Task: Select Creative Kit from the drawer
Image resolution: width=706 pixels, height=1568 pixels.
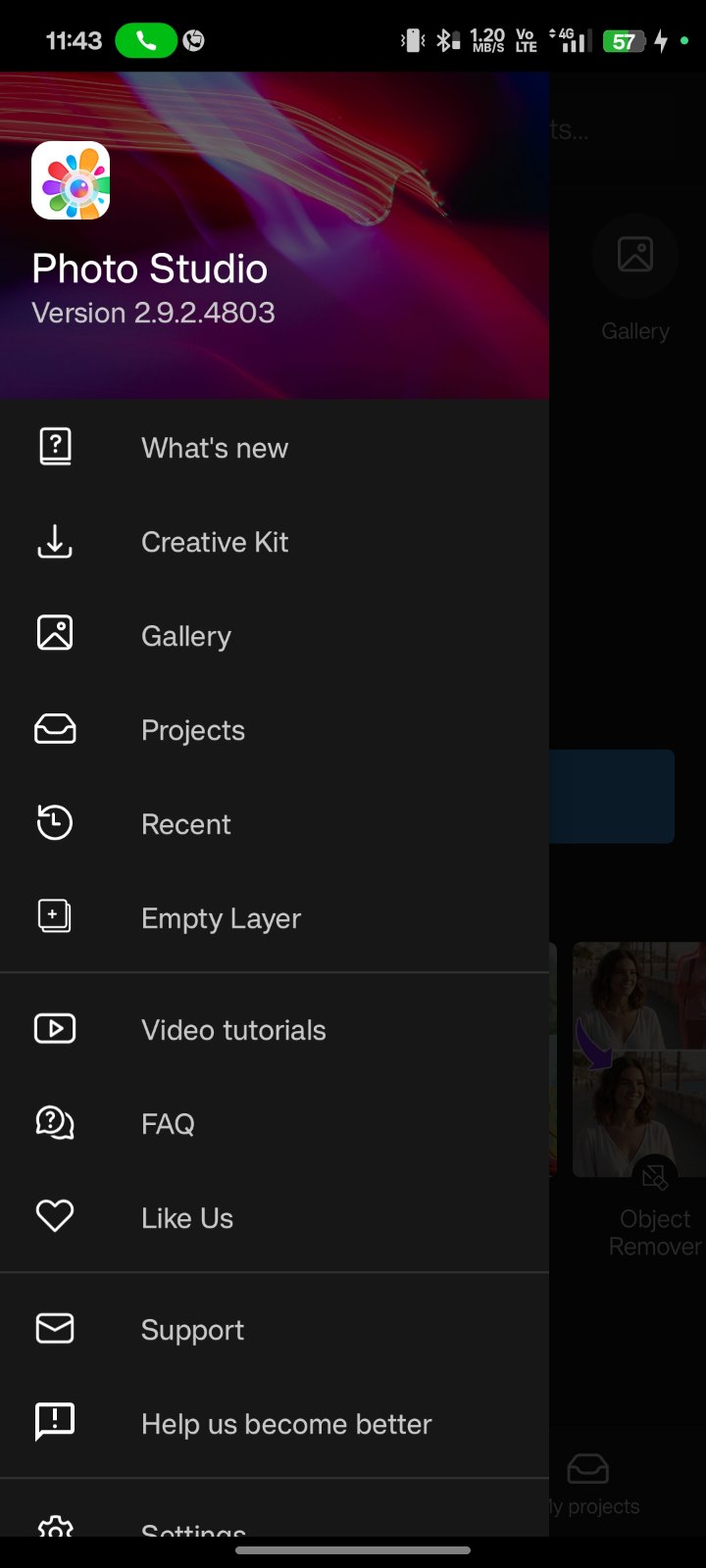Action: 215,542
